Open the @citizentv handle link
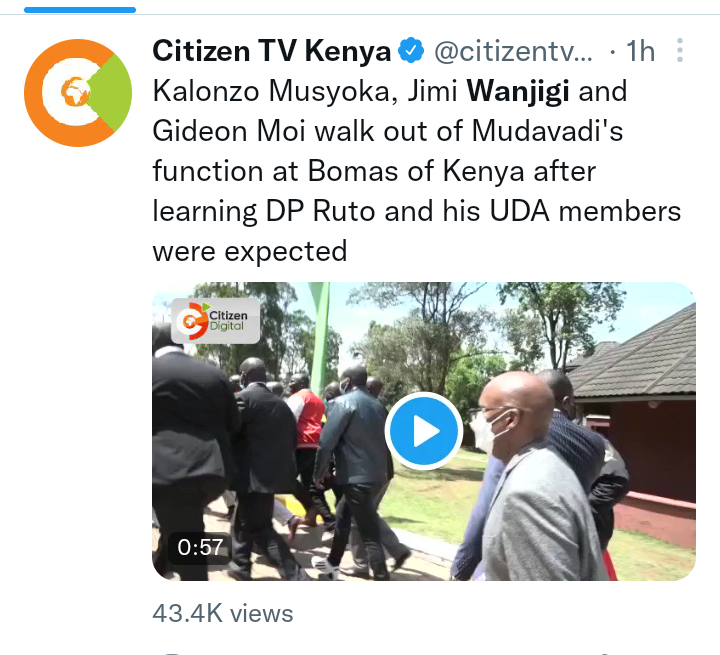 [x=513, y=51]
